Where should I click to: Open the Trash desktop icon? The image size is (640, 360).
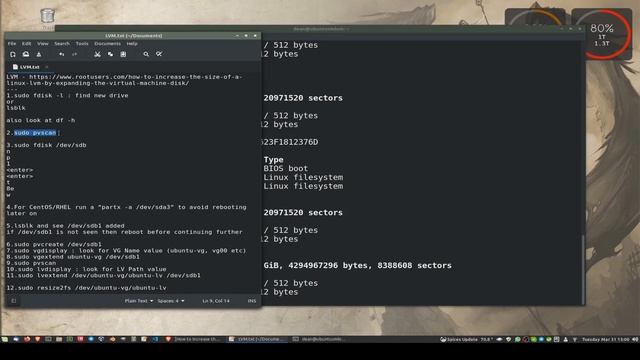coord(48,17)
